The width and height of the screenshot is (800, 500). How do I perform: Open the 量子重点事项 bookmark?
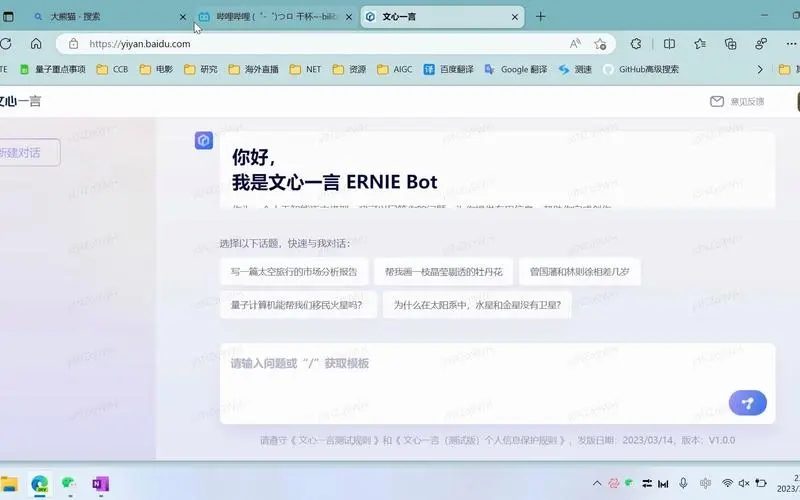click(x=53, y=69)
